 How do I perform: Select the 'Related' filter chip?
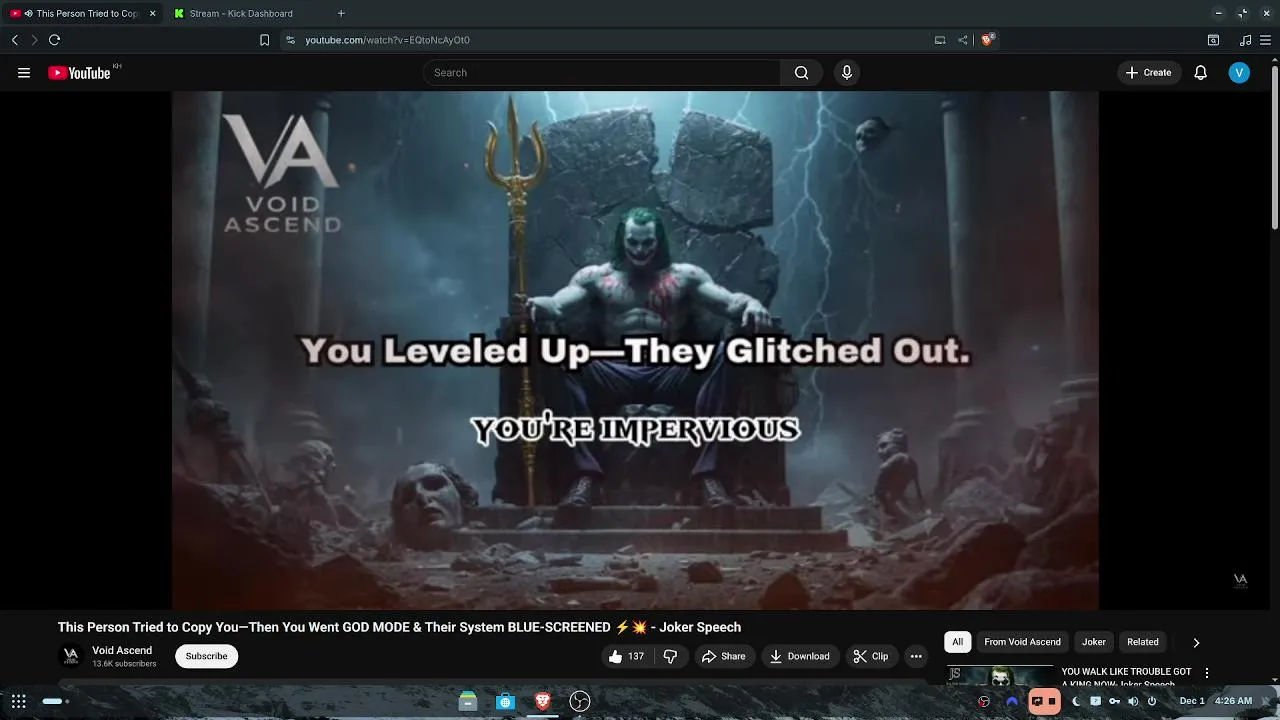pyautogui.click(x=1143, y=642)
